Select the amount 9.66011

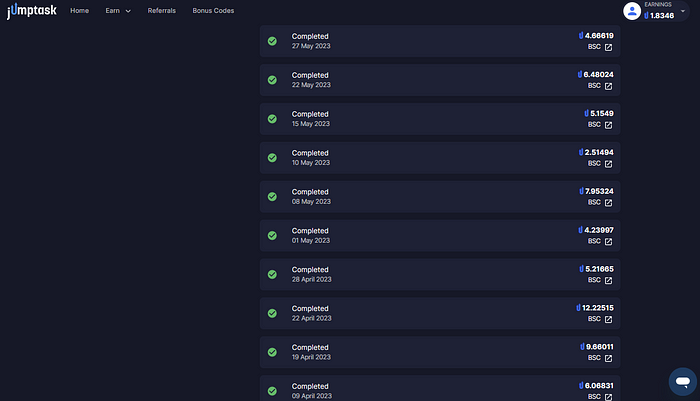click(x=600, y=347)
